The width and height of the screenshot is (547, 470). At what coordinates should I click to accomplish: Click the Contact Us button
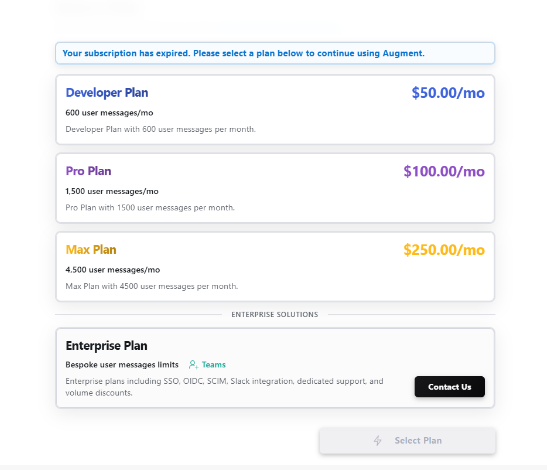pyautogui.click(x=449, y=387)
